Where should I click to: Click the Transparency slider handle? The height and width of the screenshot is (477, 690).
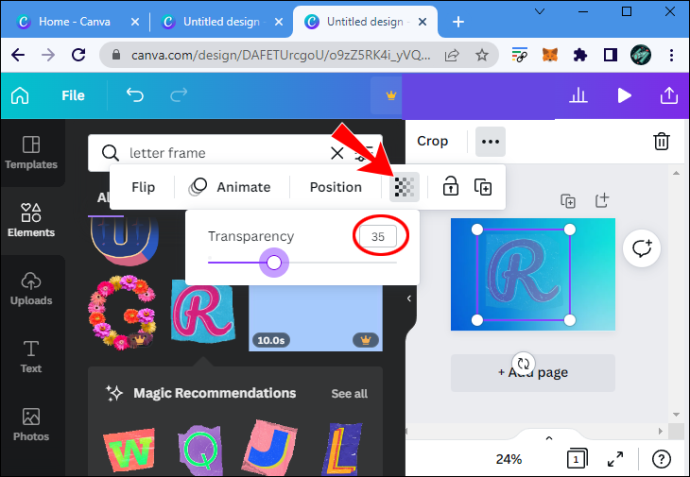pos(274,263)
